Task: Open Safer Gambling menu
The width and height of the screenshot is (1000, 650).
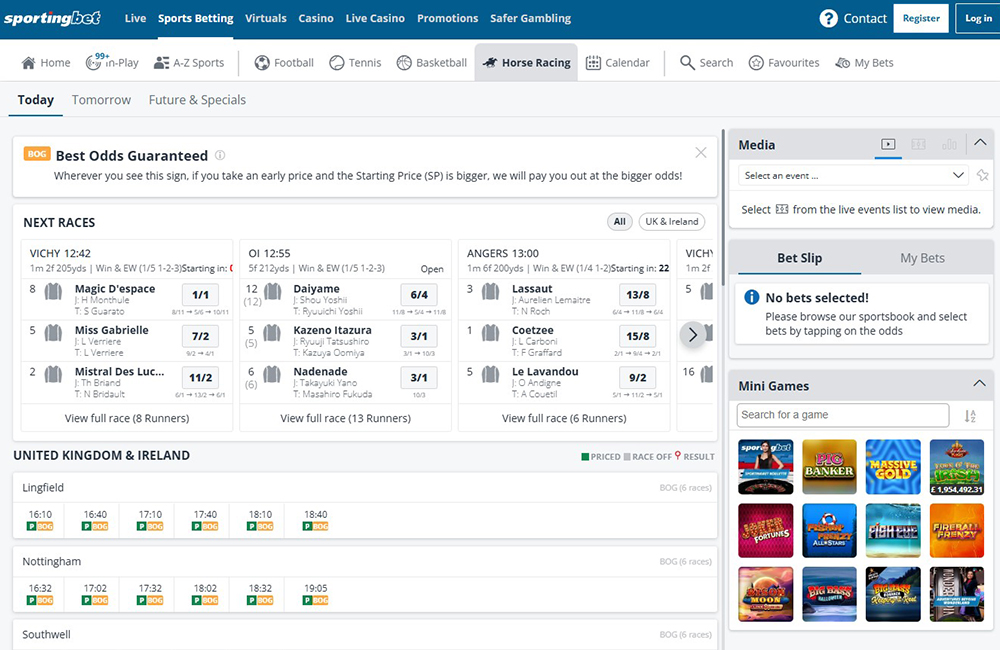Action: click(530, 18)
